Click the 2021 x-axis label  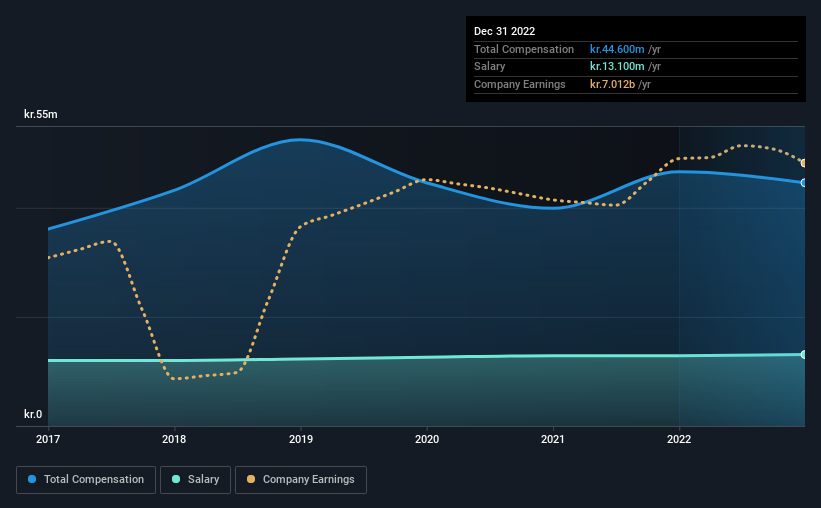pos(553,439)
